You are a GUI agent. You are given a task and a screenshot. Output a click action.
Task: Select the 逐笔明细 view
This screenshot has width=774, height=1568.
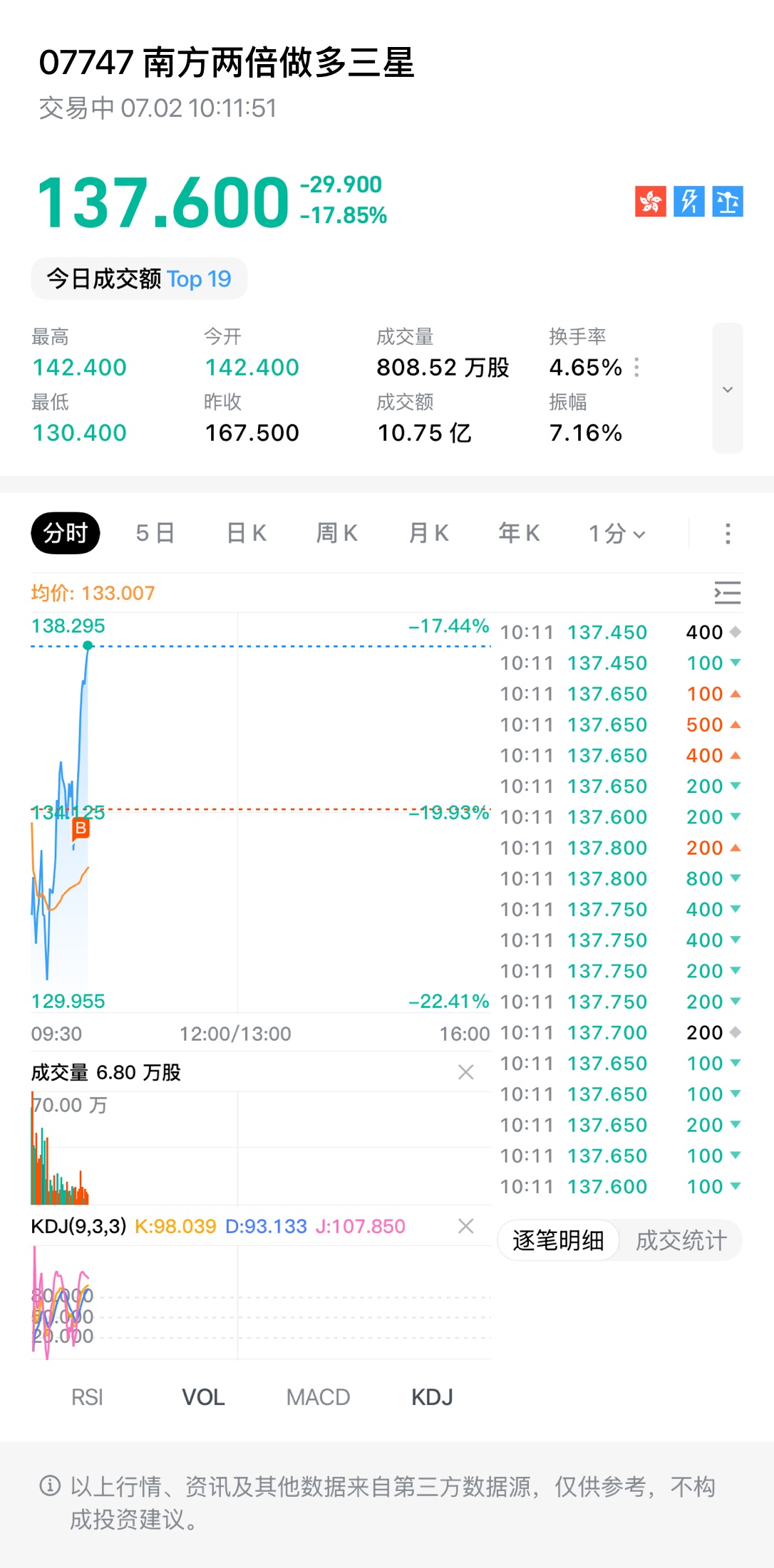pyautogui.click(x=558, y=1240)
